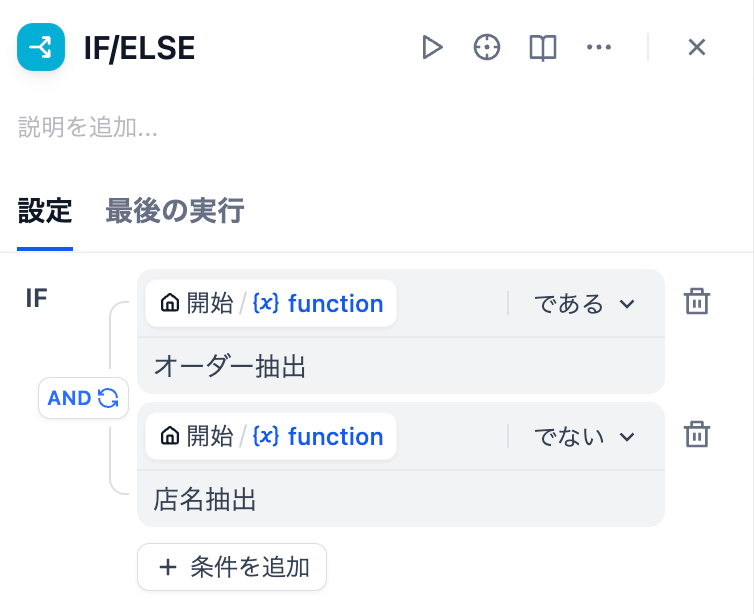This screenshot has width=754, height=614.
Task: Click the crosshair locate-node icon
Action: pos(487,47)
